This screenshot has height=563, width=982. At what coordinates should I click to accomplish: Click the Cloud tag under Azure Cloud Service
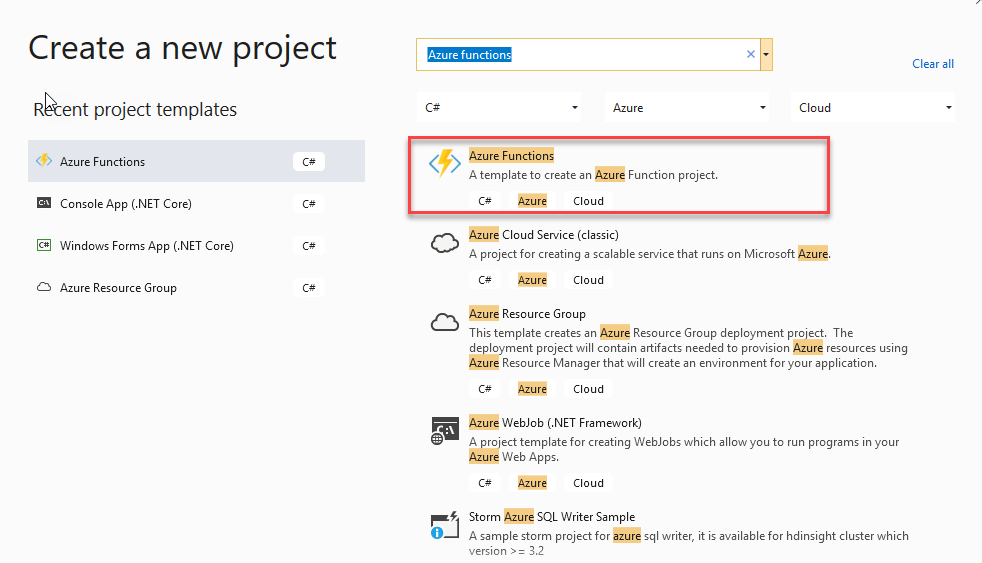[588, 280]
